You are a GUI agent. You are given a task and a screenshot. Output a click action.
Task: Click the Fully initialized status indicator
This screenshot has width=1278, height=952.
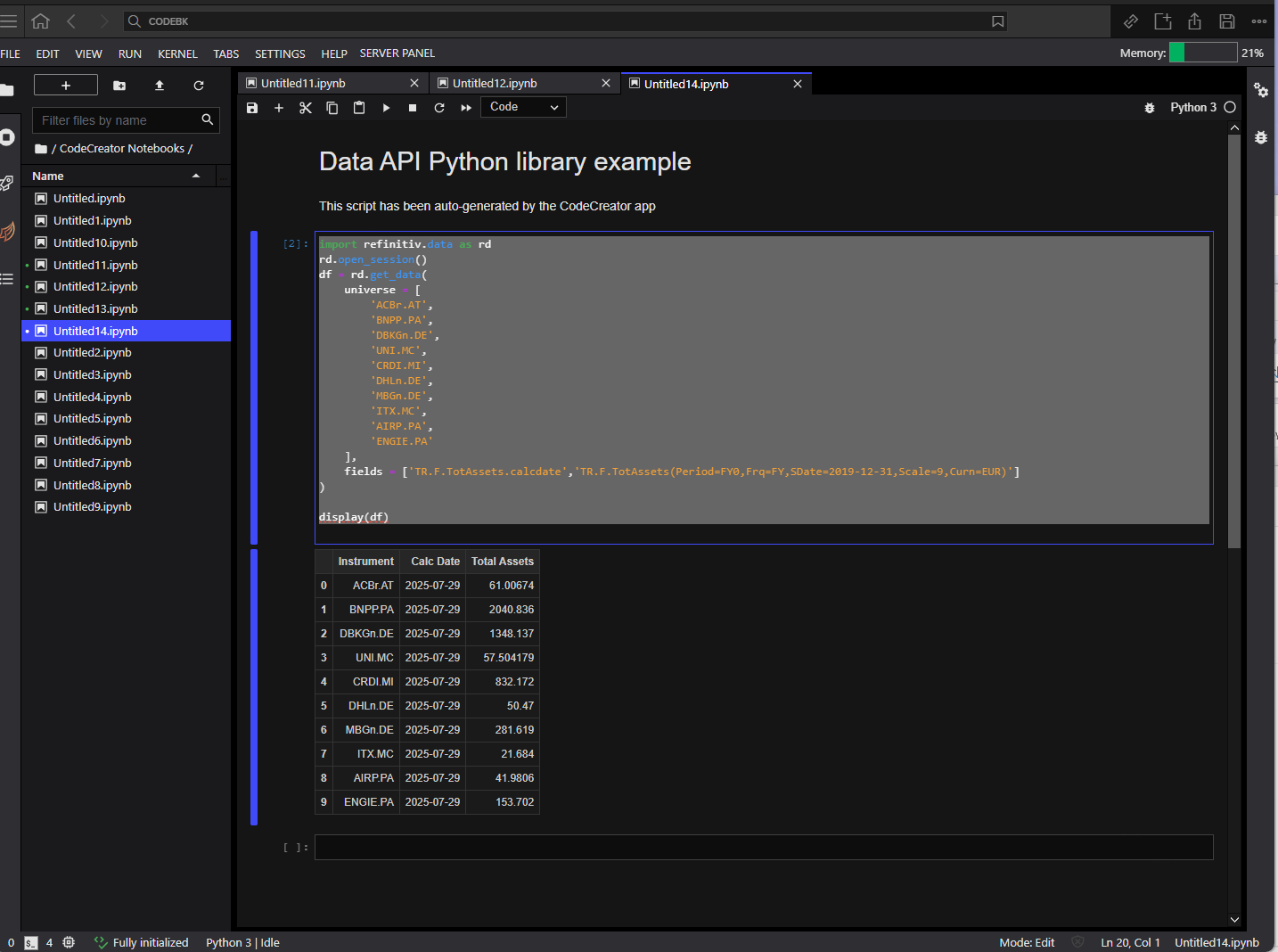[142, 943]
